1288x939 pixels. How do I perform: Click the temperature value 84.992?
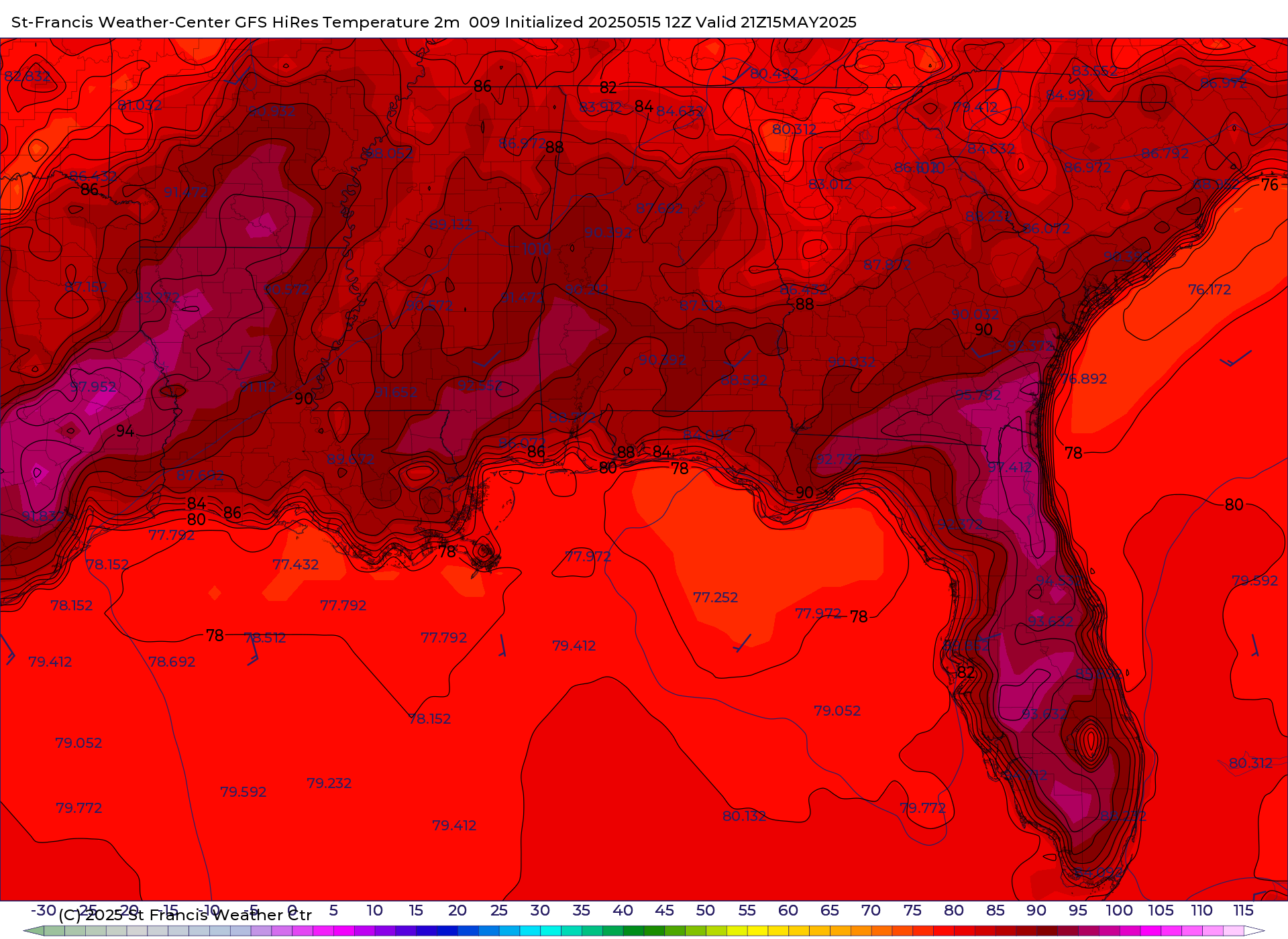1069,95
